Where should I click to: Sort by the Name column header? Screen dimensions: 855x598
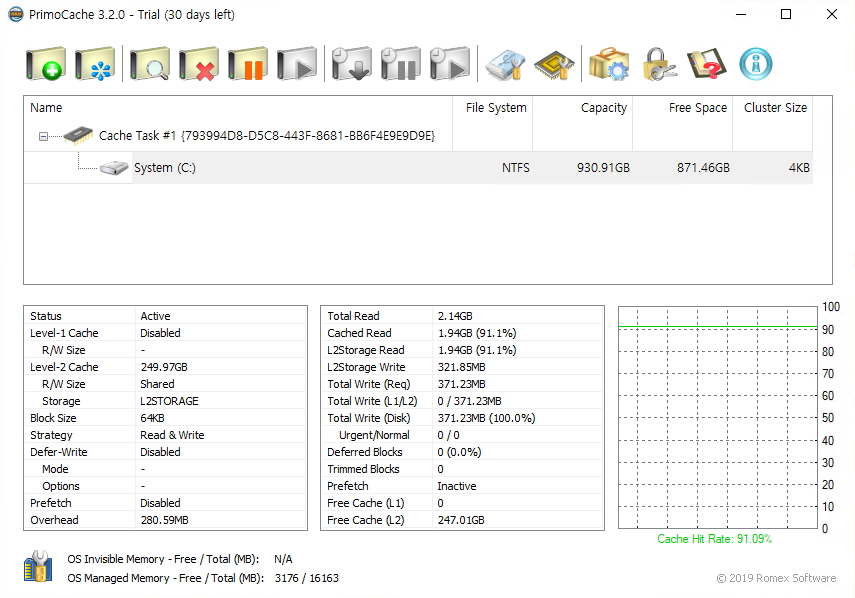coord(238,108)
